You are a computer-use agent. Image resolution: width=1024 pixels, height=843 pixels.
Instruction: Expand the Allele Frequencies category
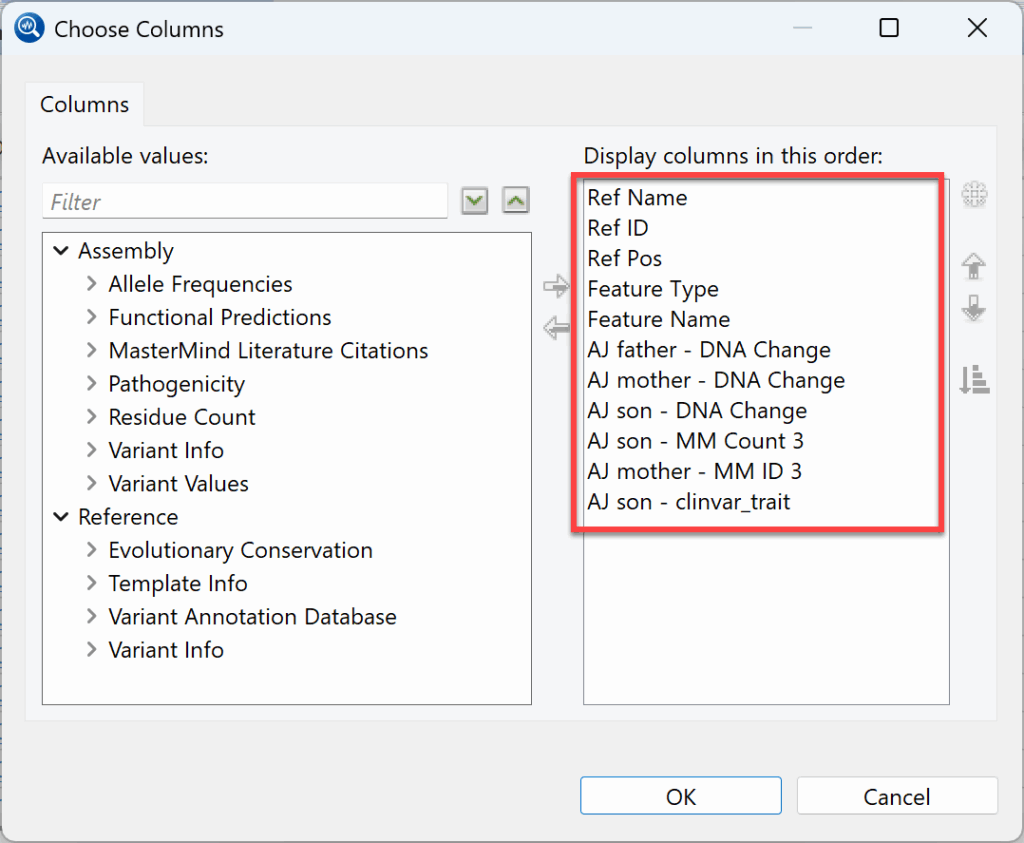pyautogui.click(x=91, y=284)
